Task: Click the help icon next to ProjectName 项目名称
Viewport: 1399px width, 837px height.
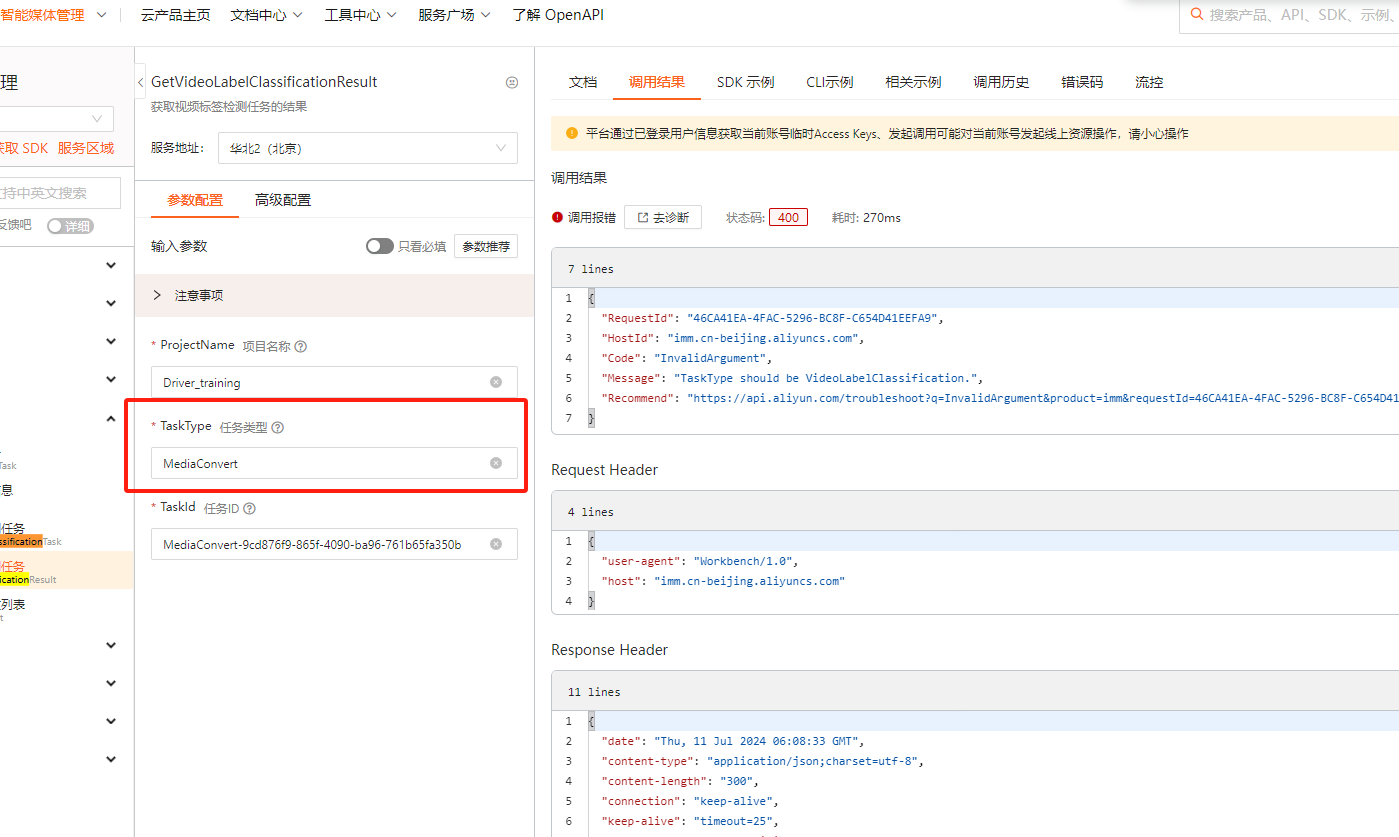Action: click(x=300, y=346)
